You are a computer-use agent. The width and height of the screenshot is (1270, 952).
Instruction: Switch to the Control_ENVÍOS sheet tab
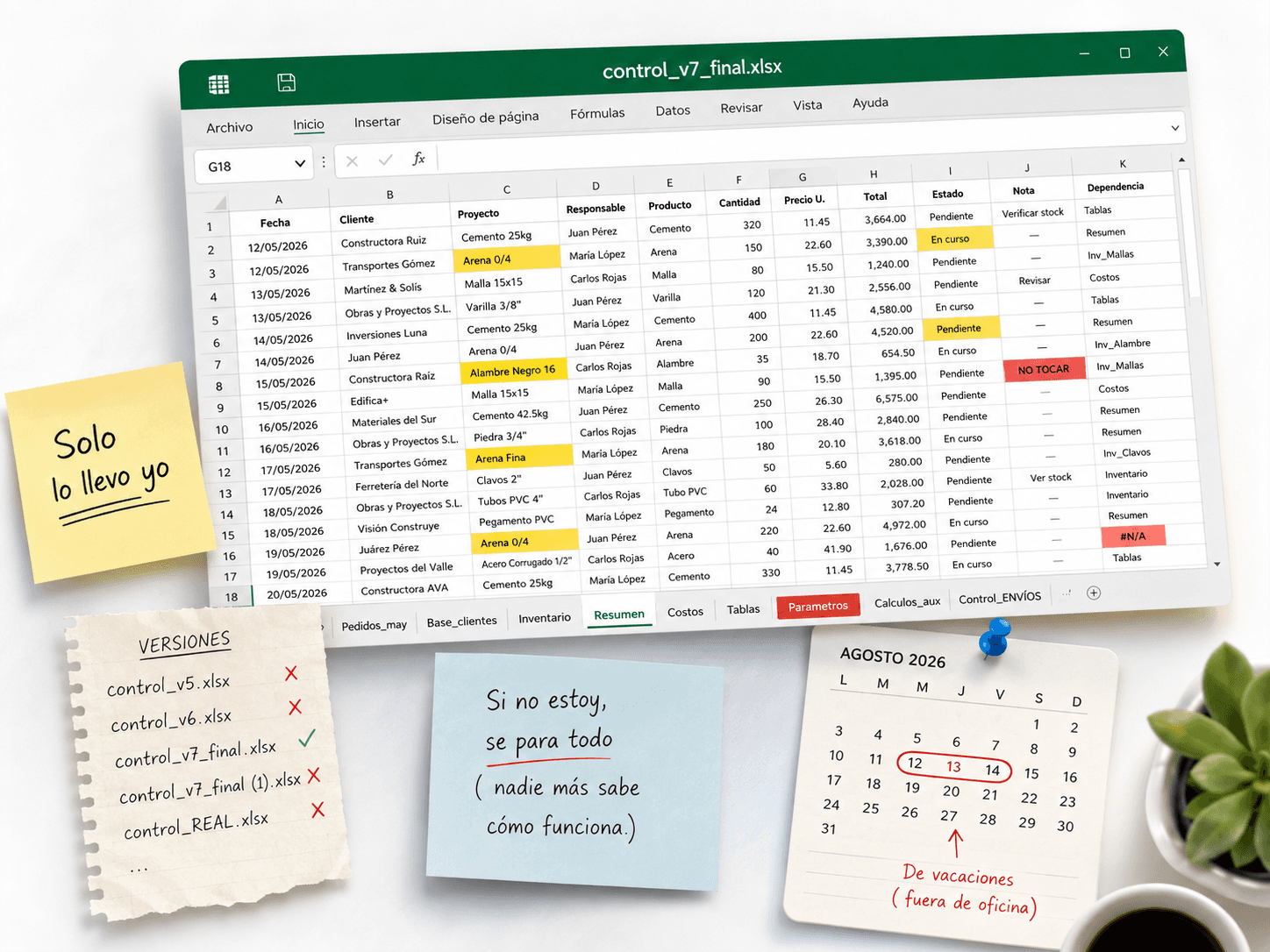(1000, 598)
